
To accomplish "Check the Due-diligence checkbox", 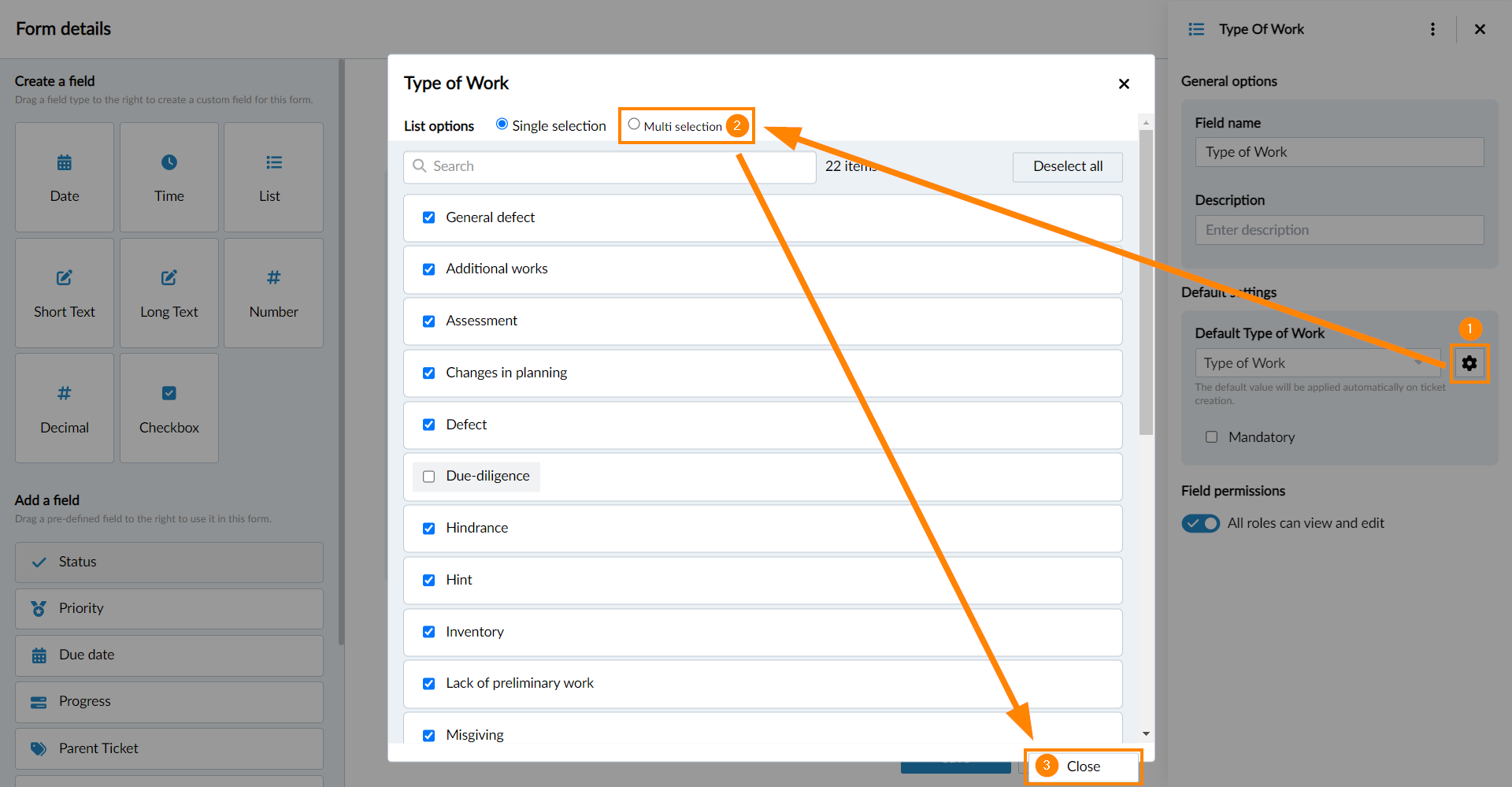I will tap(429, 477).
